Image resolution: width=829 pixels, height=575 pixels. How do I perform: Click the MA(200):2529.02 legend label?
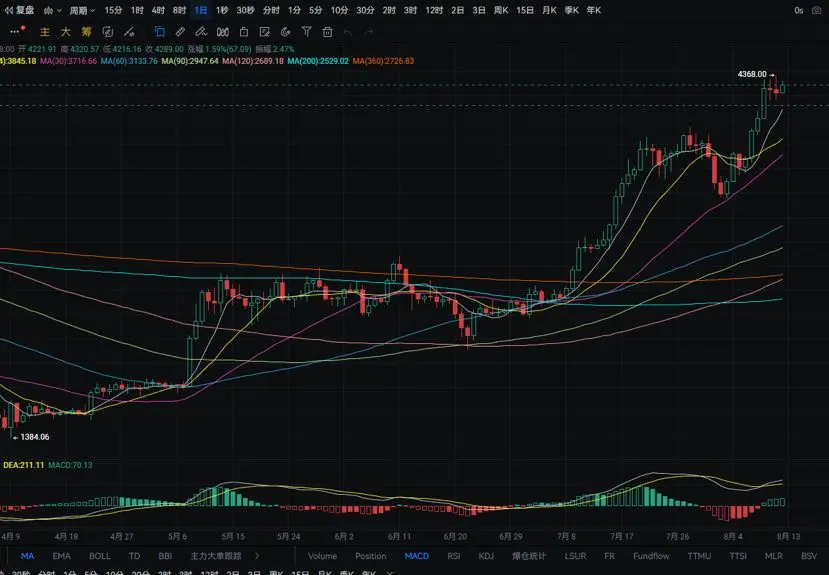point(318,61)
